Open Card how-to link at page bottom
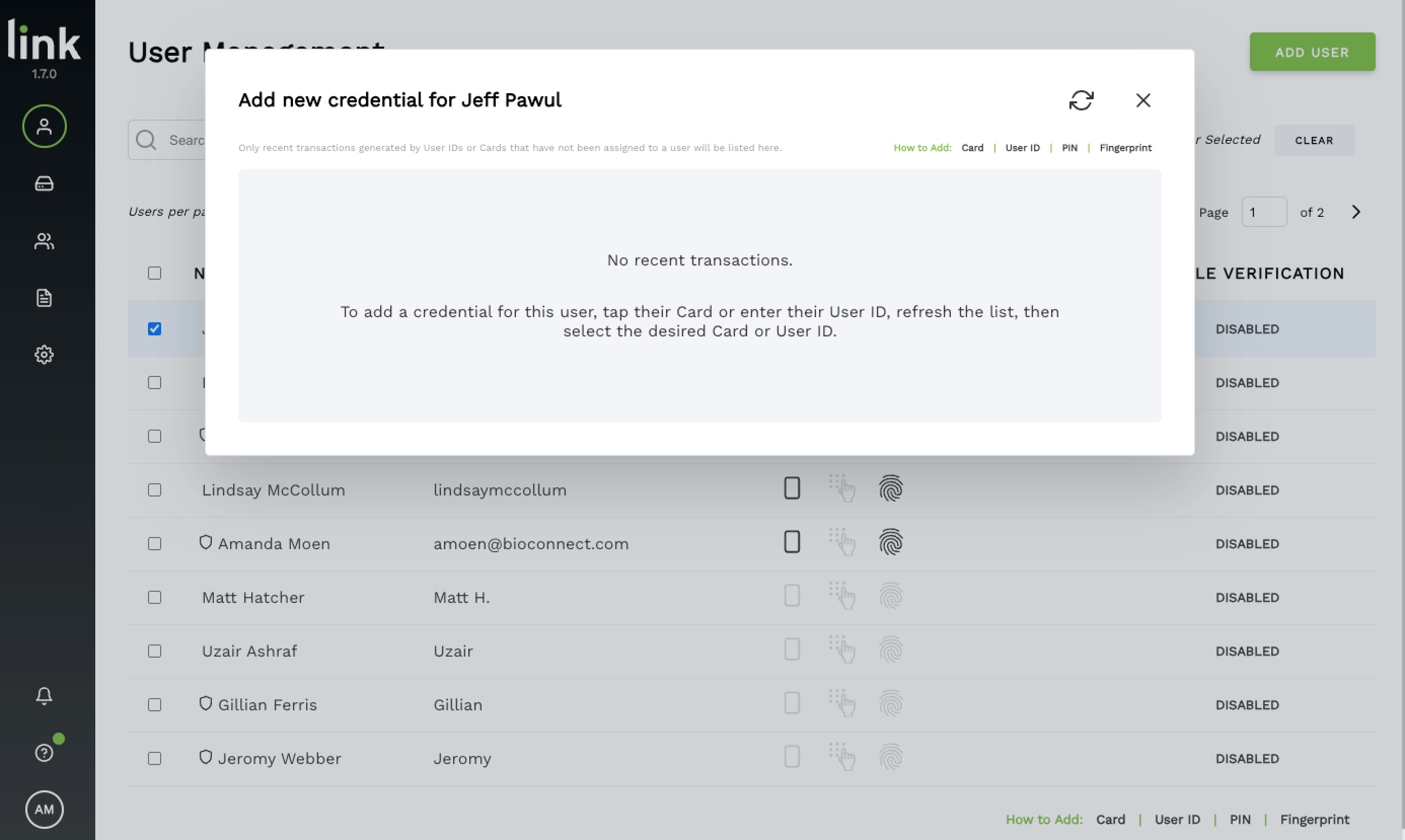1405x840 pixels. point(1111,820)
